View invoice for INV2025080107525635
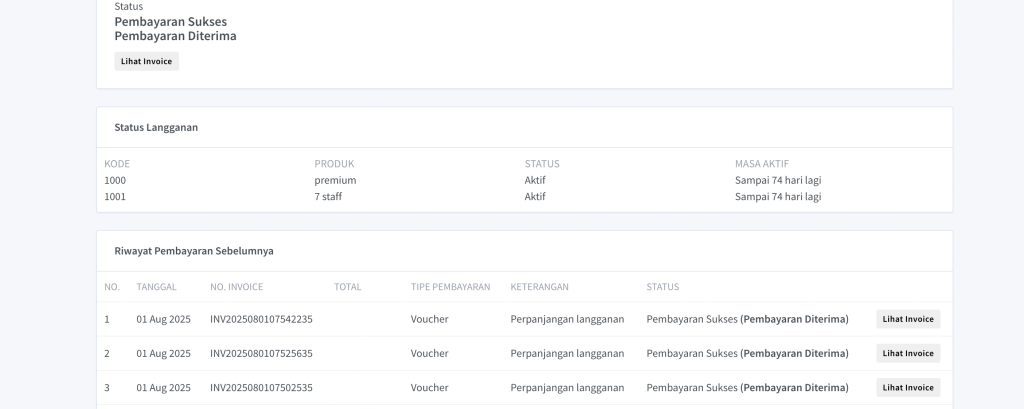Viewport: 1024px width, 409px height. click(908, 353)
